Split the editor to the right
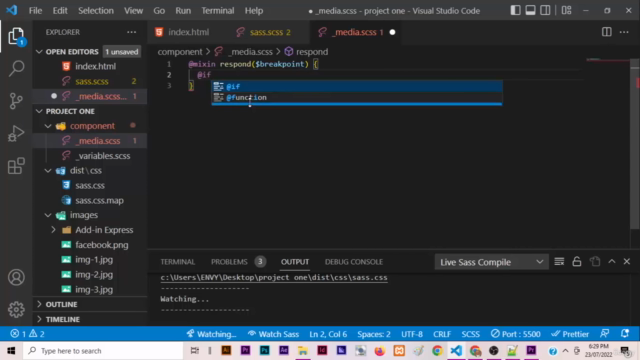Screen dimensions: 640x360 tap(607, 32)
